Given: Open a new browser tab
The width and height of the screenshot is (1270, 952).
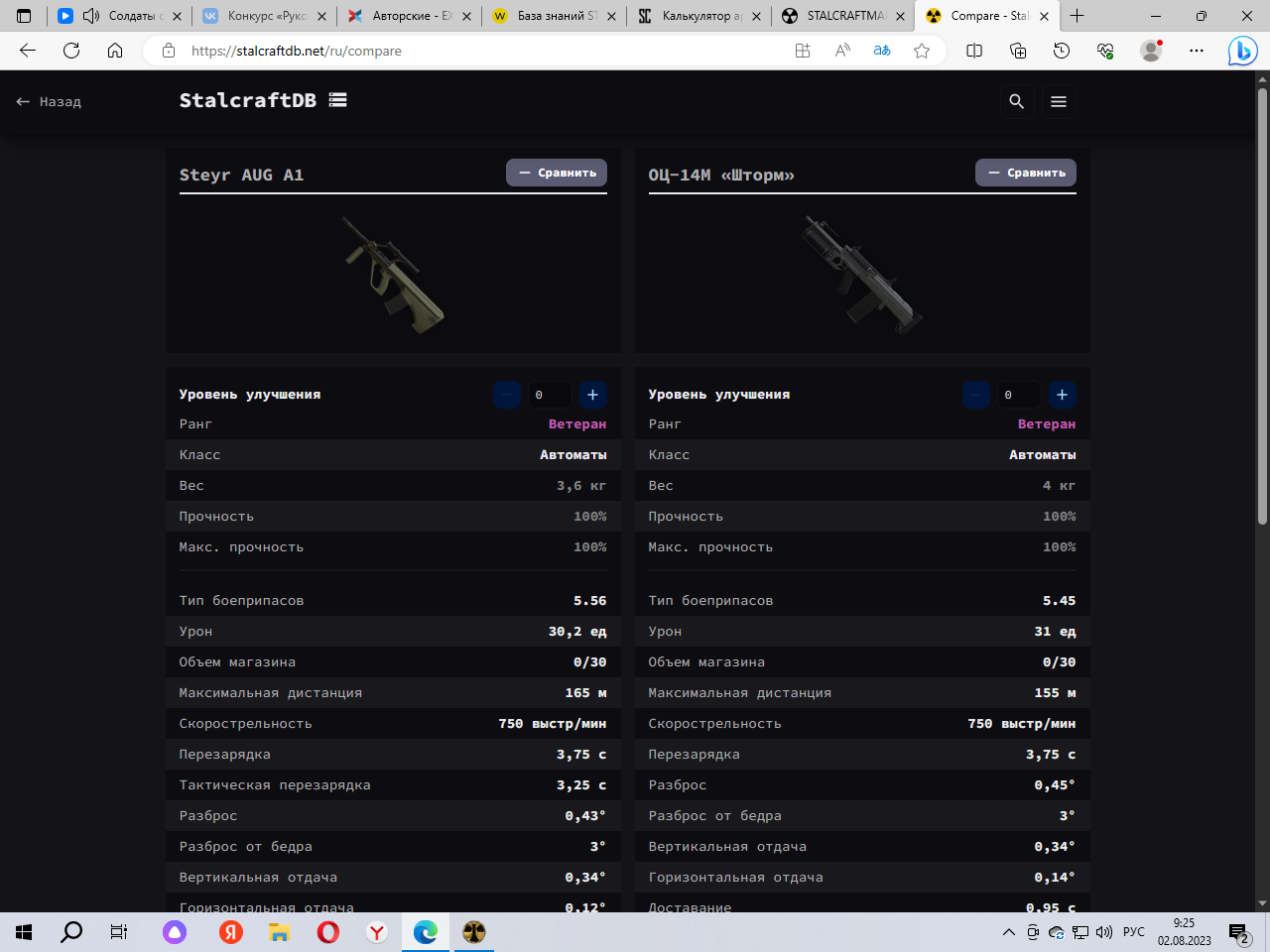Looking at the screenshot, I should (1078, 16).
